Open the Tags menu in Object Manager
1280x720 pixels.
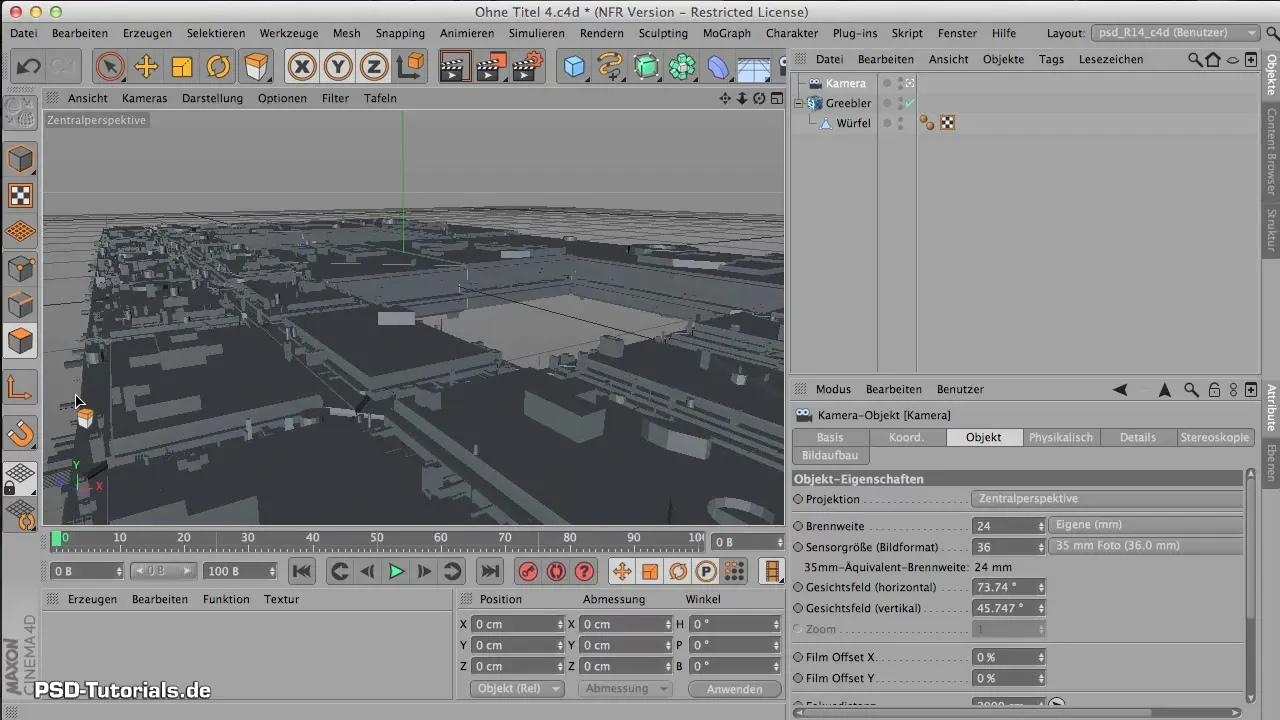(1051, 59)
